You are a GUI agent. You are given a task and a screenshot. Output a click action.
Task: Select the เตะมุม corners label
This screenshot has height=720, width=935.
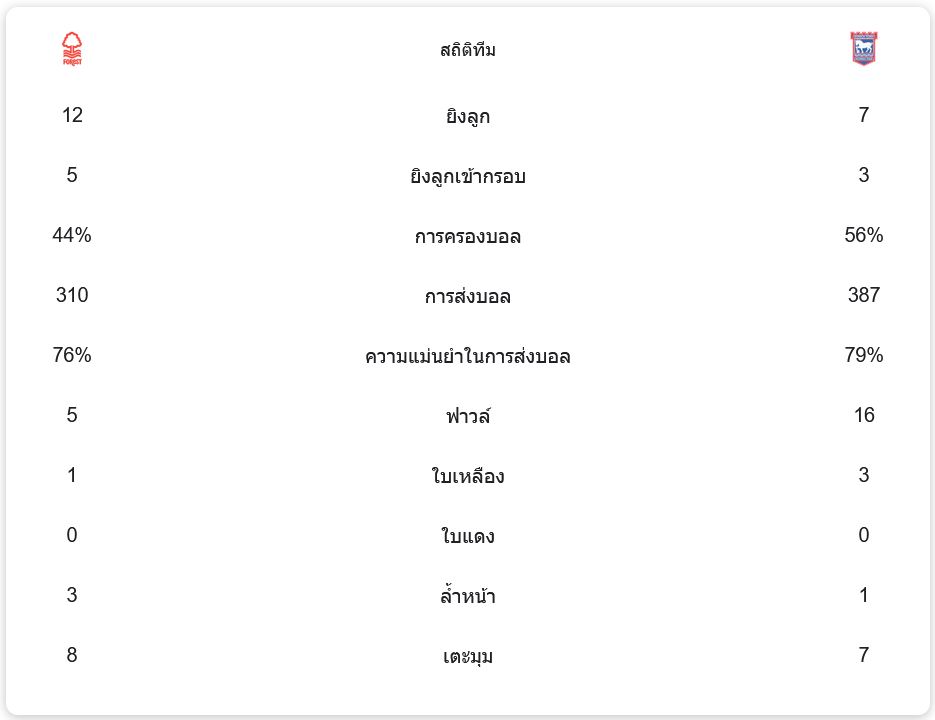[467, 656]
